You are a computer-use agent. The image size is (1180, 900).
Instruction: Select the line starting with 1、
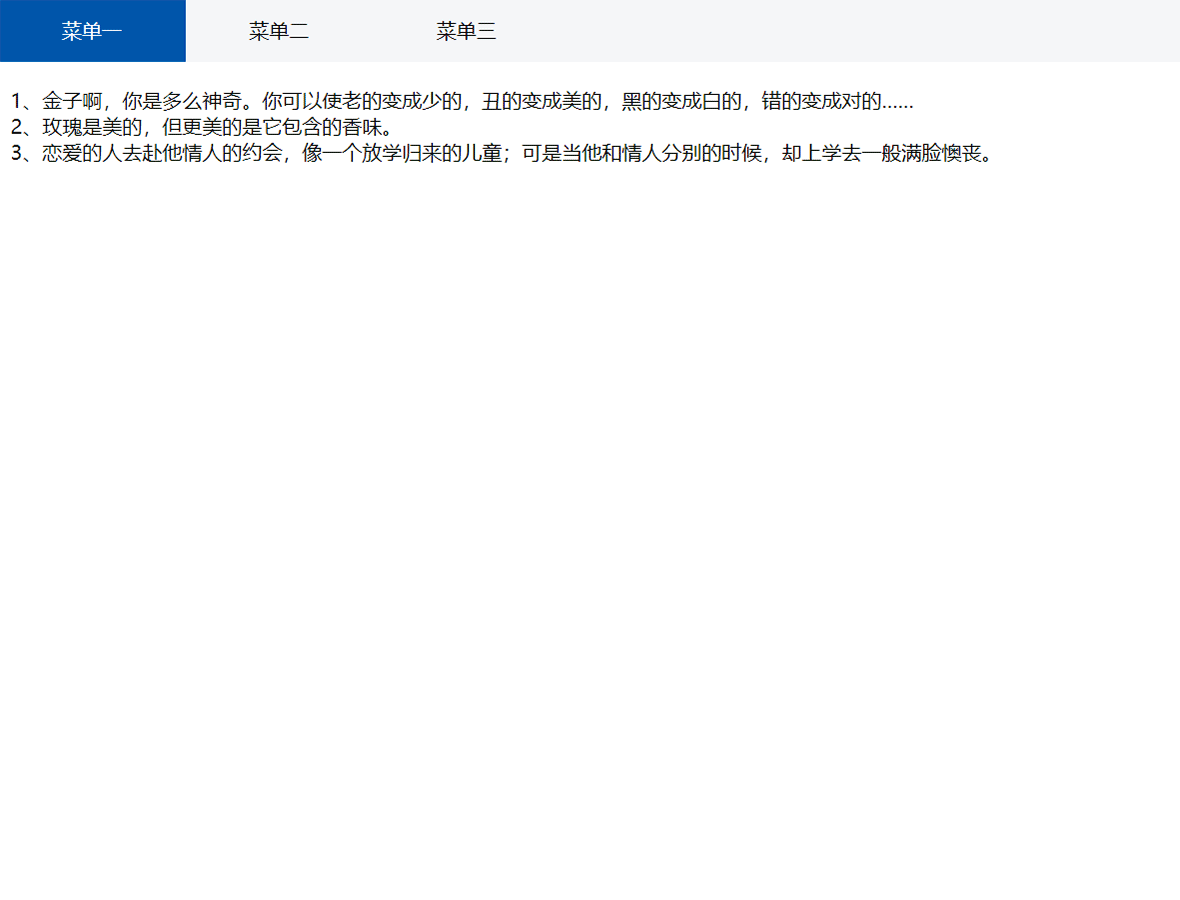coord(460,100)
